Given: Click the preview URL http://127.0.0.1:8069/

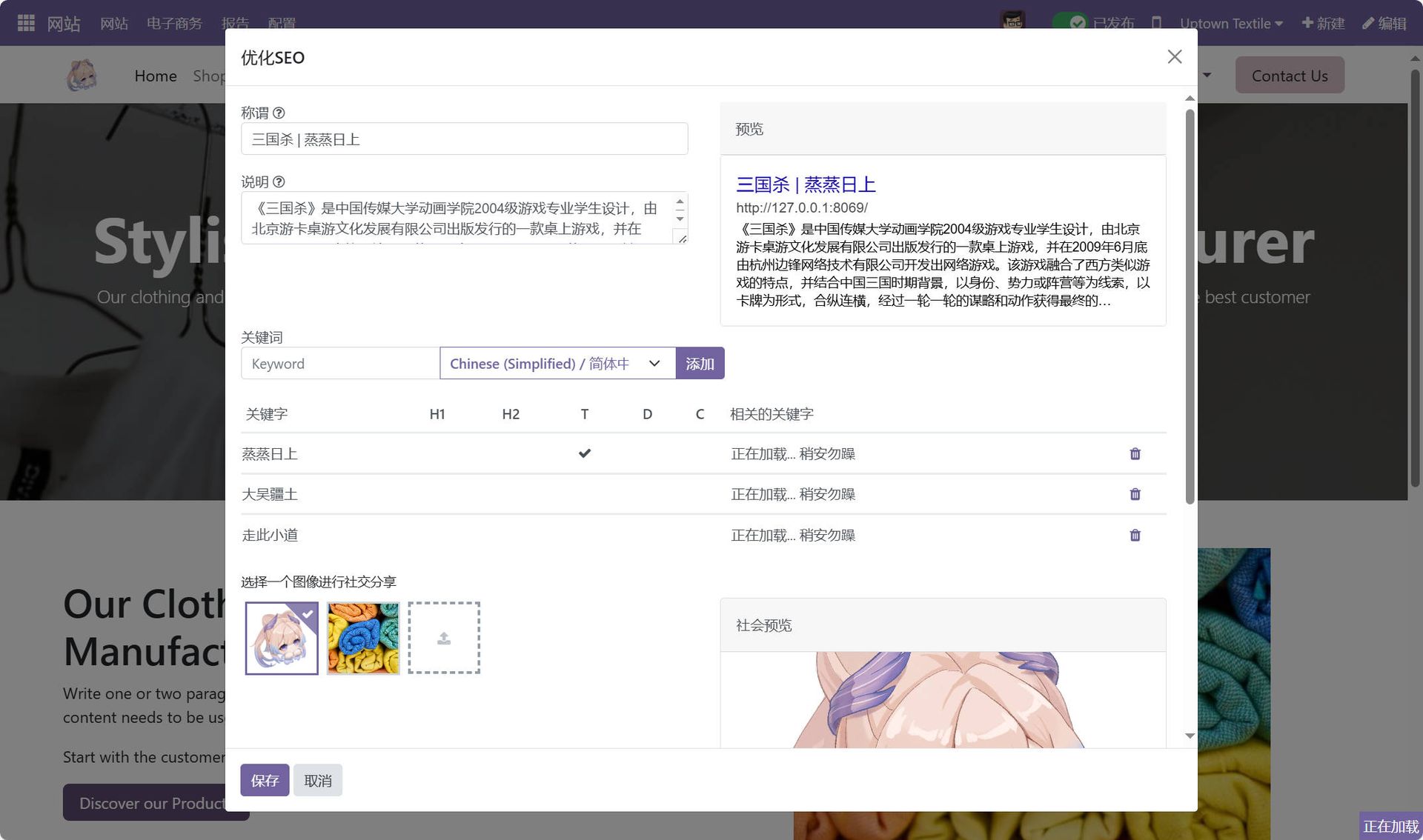Looking at the screenshot, I should [x=802, y=208].
